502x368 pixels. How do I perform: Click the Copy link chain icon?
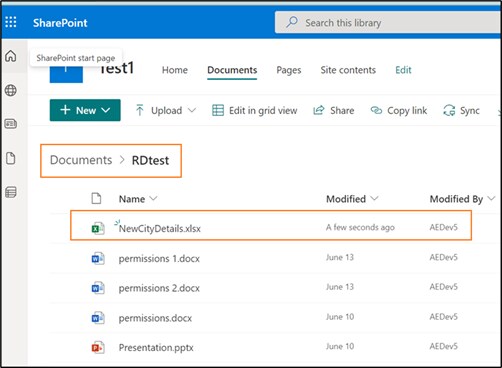[x=376, y=110]
